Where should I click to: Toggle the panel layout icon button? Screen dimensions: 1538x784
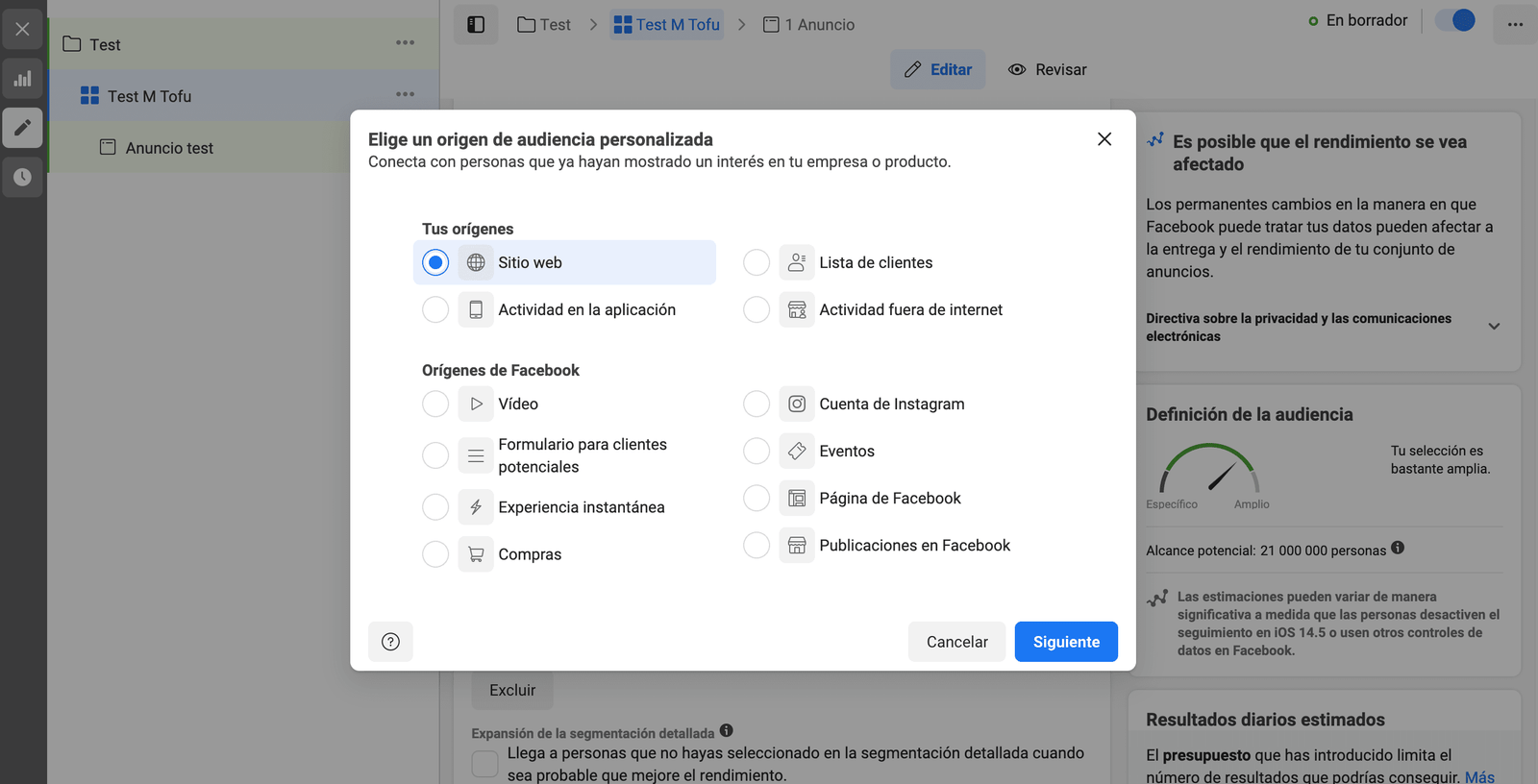(476, 24)
